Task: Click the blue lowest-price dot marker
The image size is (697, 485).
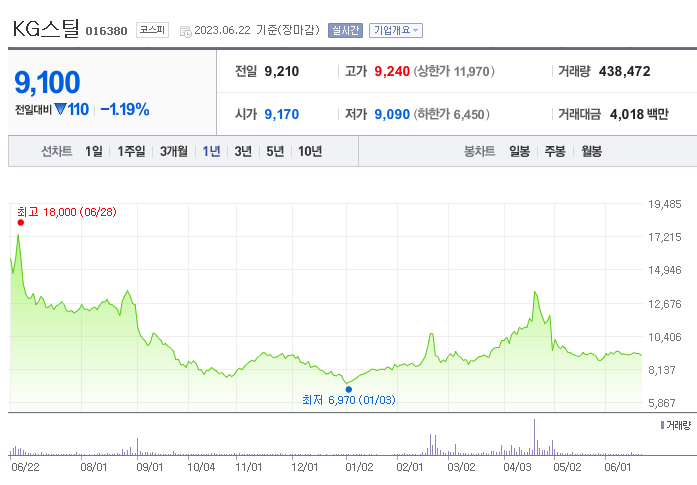Action: pyautogui.click(x=348, y=389)
